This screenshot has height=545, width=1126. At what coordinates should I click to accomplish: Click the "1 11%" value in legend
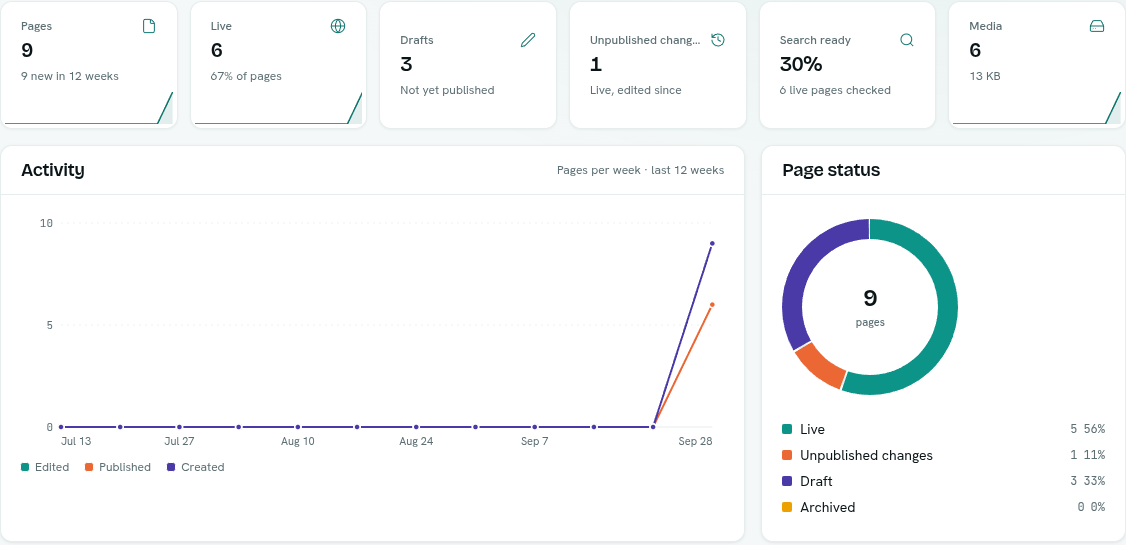coord(1087,455)
